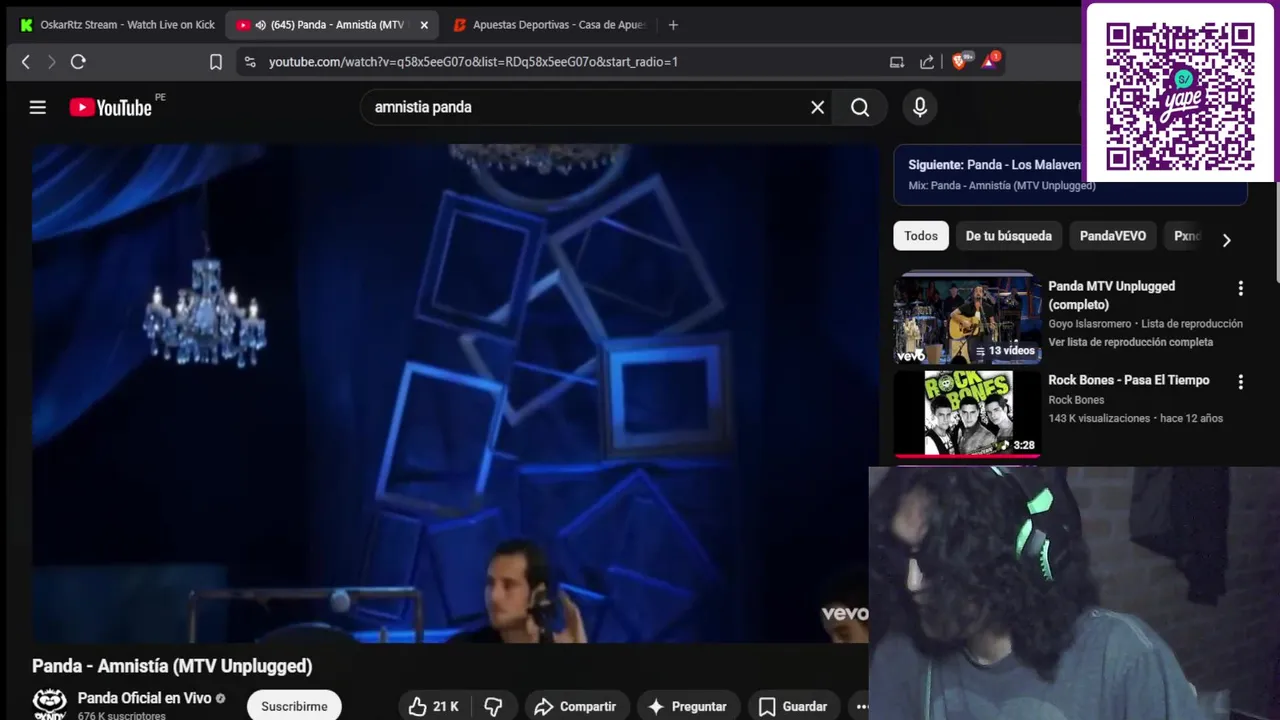1280x720 pixels.
Task: Open Panda MTV Unplugged playlist thumbnail
Action: tap(967, 318)
